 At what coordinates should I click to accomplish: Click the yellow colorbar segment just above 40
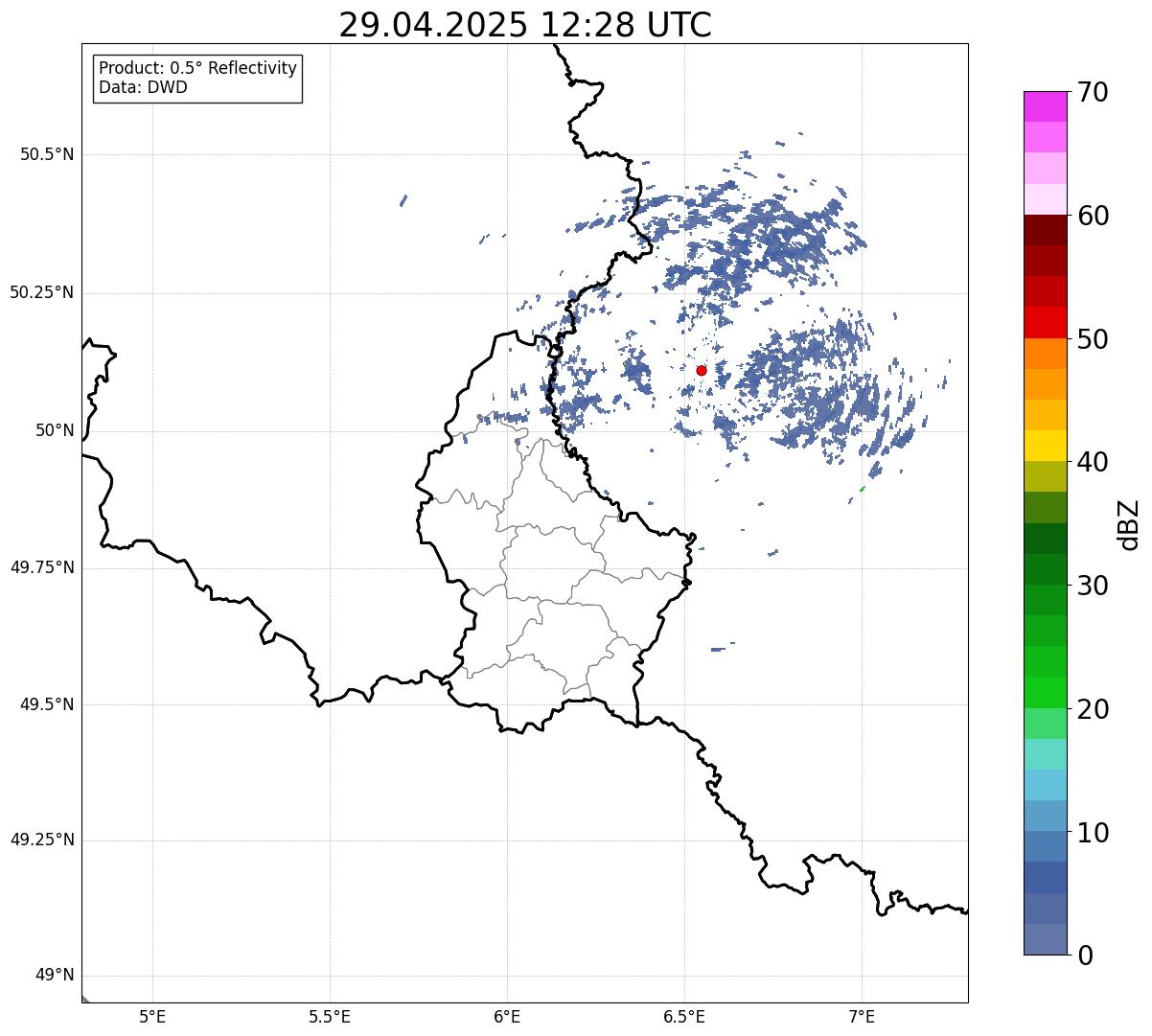(x=1046, y=446)
